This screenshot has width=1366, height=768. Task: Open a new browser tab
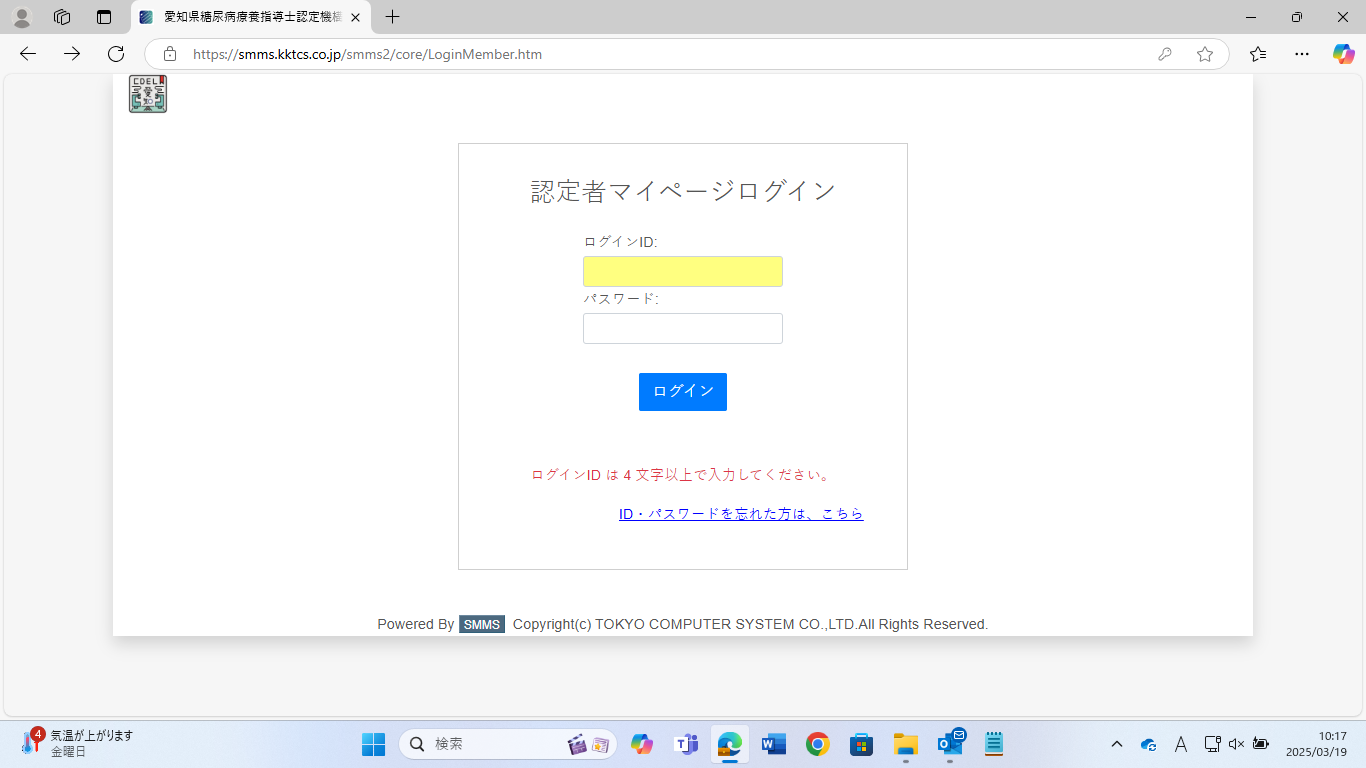pos(393,17)
